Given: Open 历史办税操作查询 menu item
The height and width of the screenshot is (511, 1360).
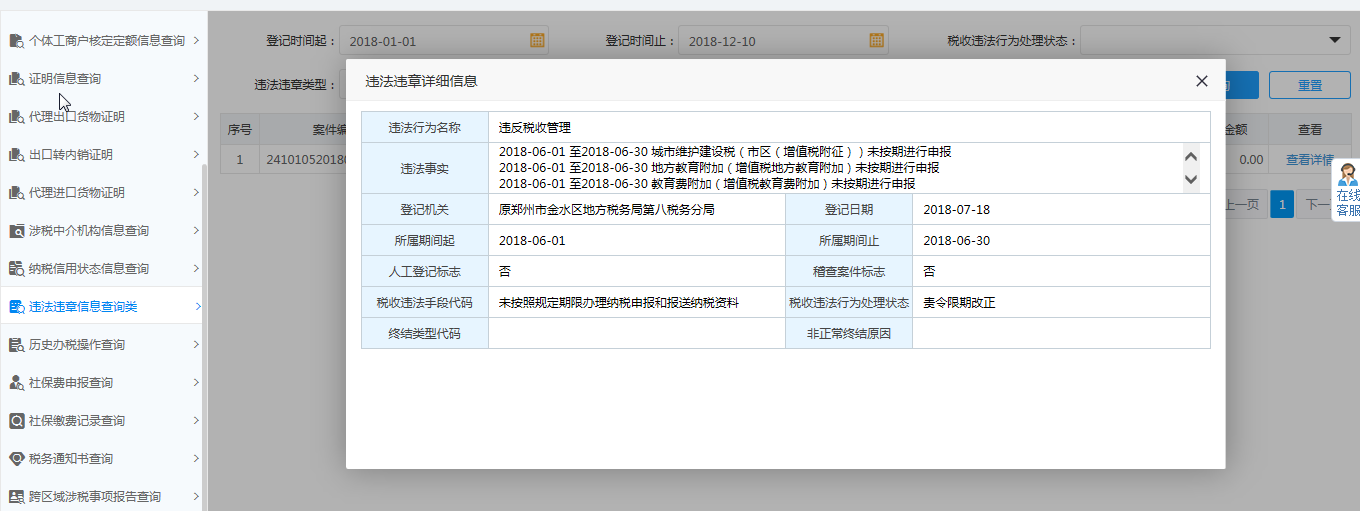Looking at the screenshot, I should click(77, 345).
